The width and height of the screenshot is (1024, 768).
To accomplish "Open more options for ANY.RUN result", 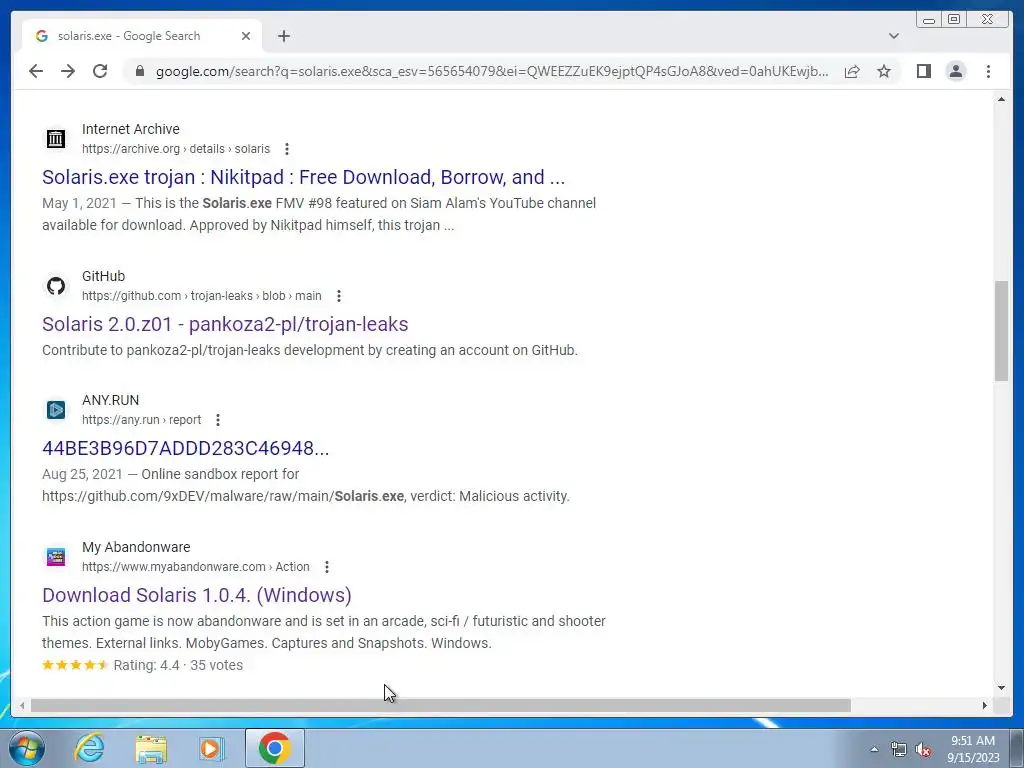I will (x=217, y=420).
